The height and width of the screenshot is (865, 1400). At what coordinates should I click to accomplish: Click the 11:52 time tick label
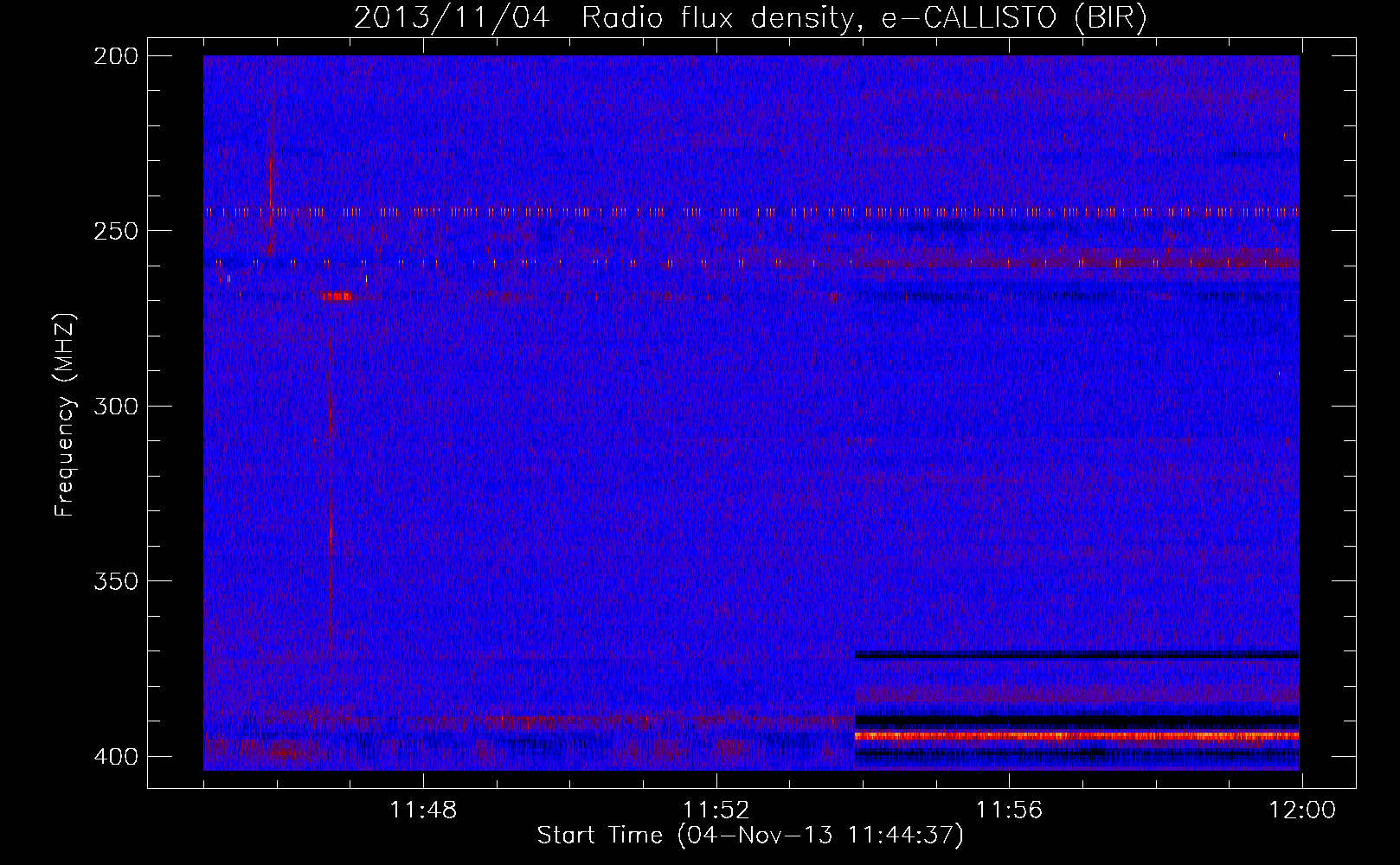click(x=716, y=811)
